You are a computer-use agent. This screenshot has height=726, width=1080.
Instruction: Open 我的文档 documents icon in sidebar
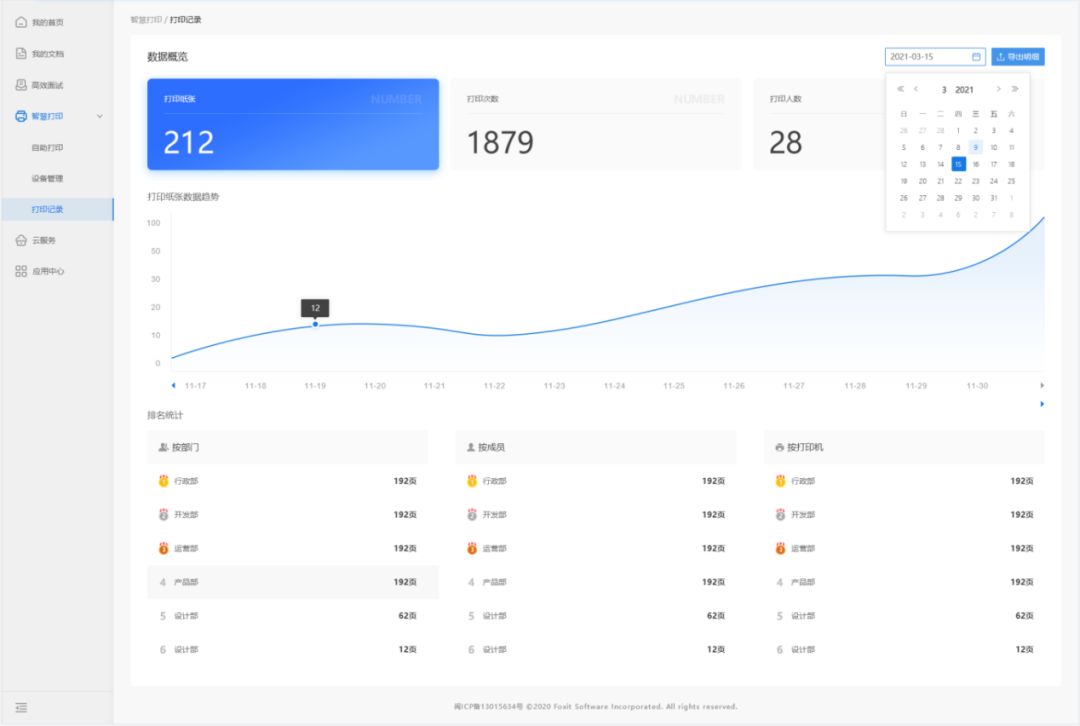(21, 53)
